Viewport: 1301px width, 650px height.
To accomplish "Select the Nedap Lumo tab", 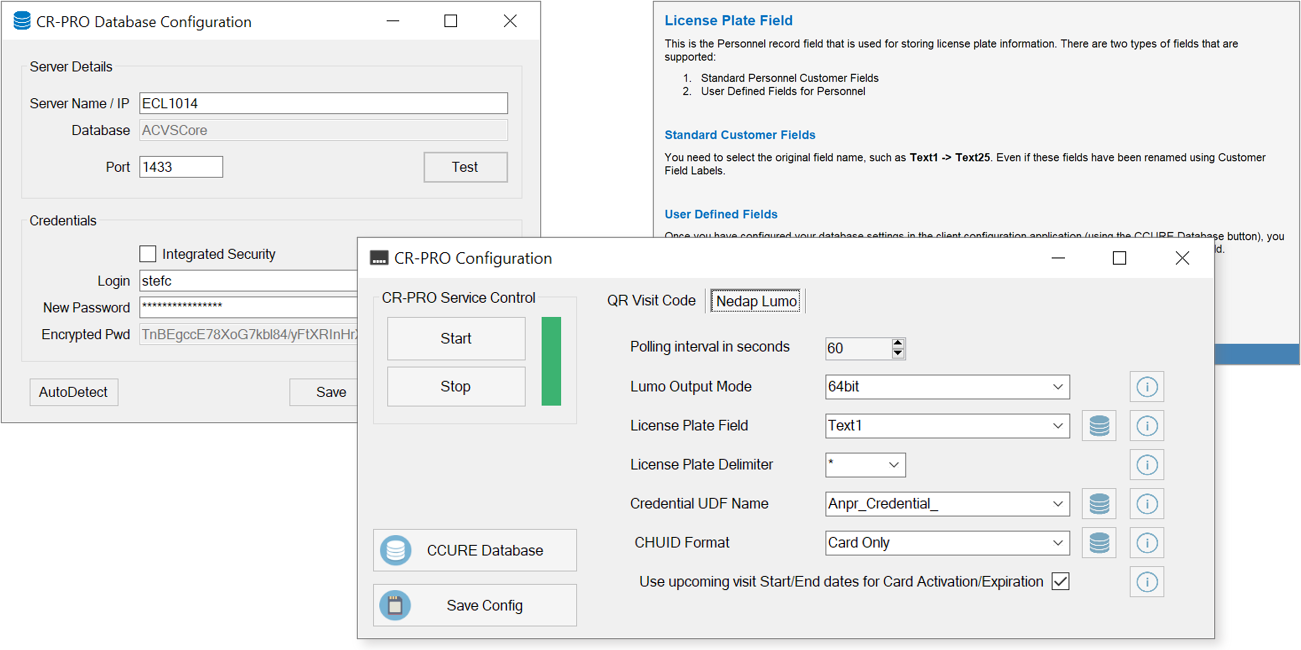I will coord(757,301).
